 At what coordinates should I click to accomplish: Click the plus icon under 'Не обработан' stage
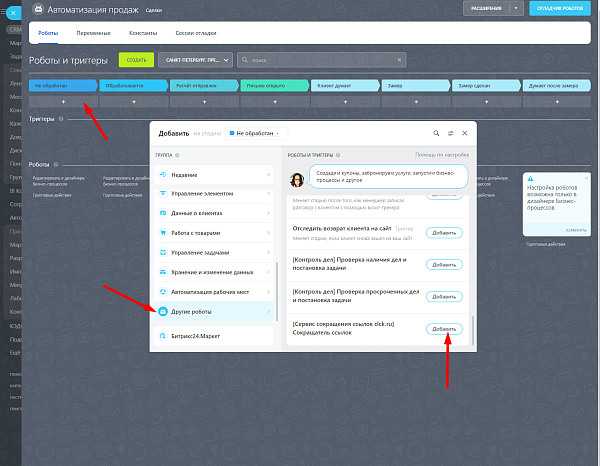pyautogui.click(x=64, y=102)
